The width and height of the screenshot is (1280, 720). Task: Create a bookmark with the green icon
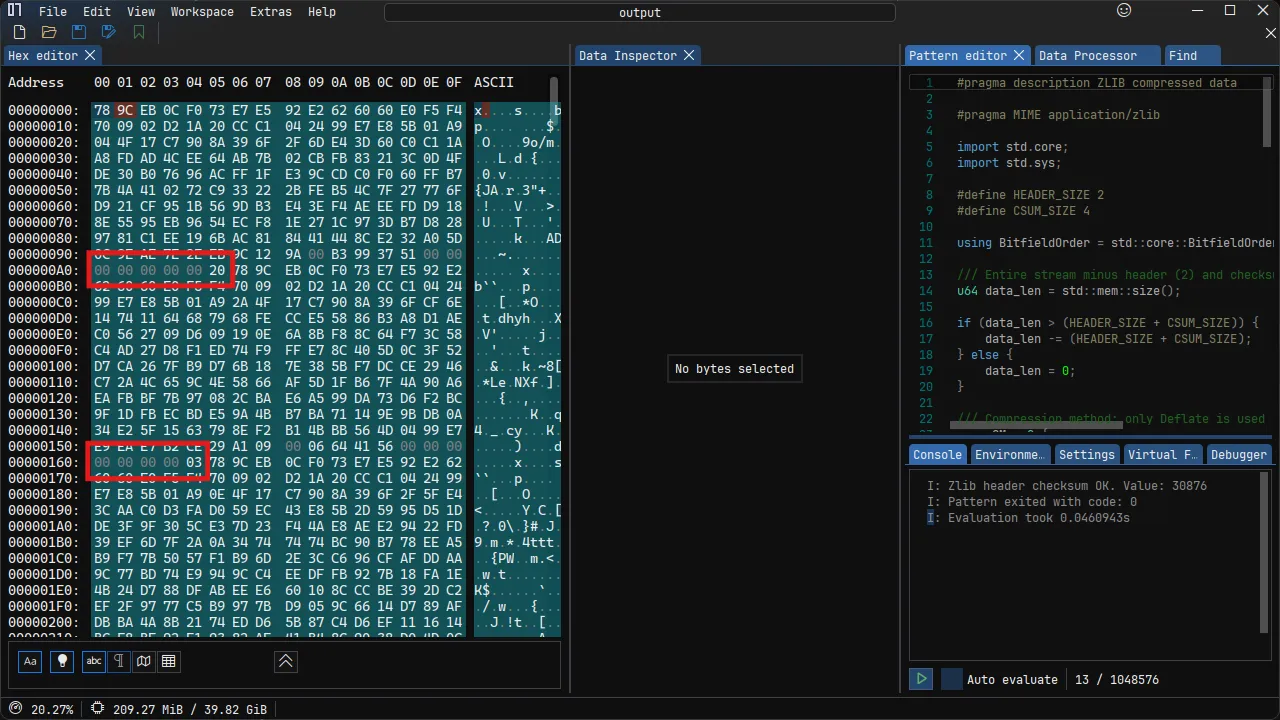(139, 33)
